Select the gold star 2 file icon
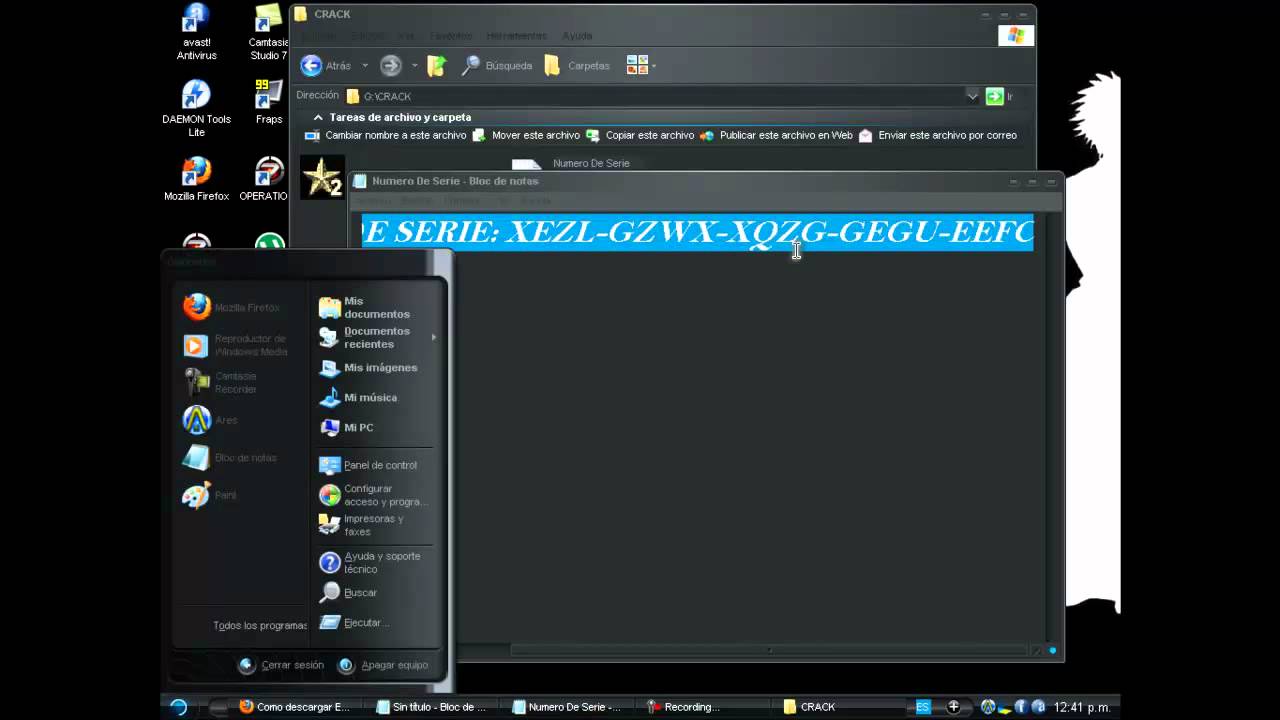1280x720 pixels. pos(322,177)
